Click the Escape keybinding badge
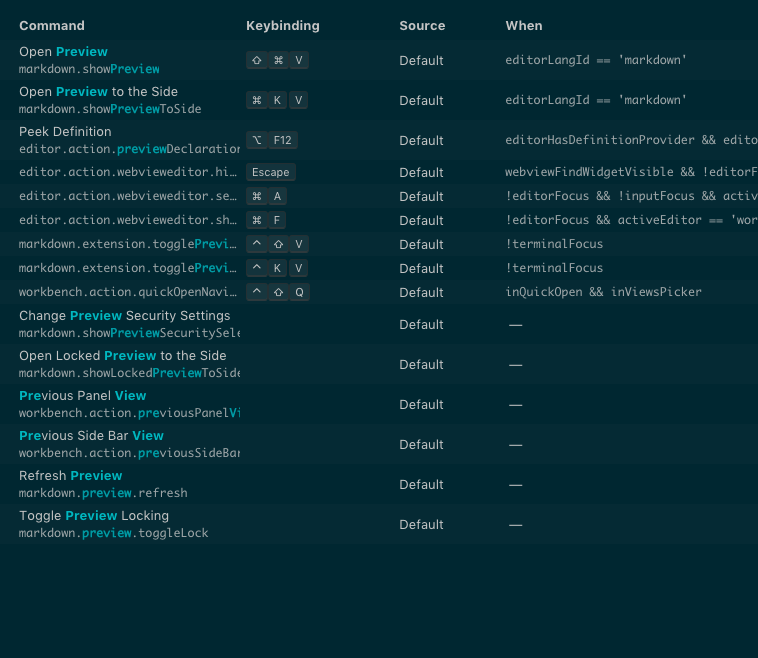 click(x=271, y=172)
